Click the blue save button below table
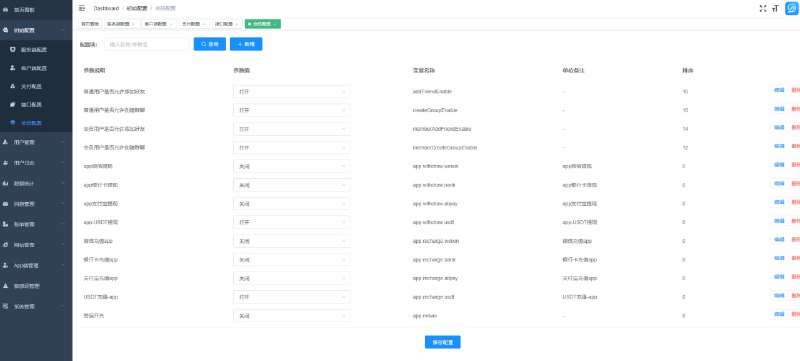 (x=442, y=342)
